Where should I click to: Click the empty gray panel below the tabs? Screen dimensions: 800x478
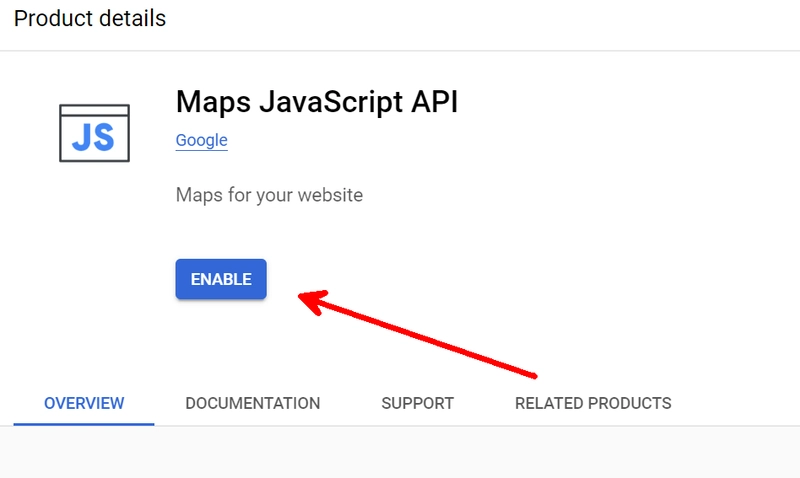(400, 452)
